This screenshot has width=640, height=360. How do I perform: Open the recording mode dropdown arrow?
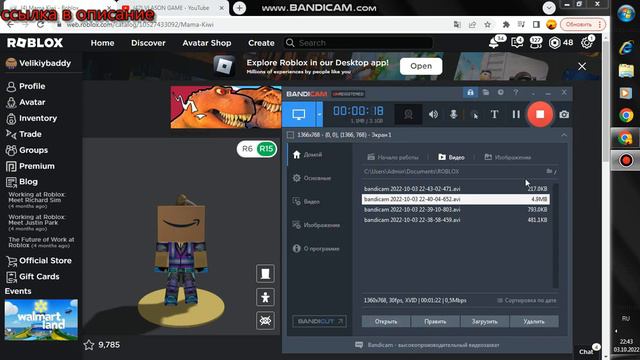tap(319, 114)
